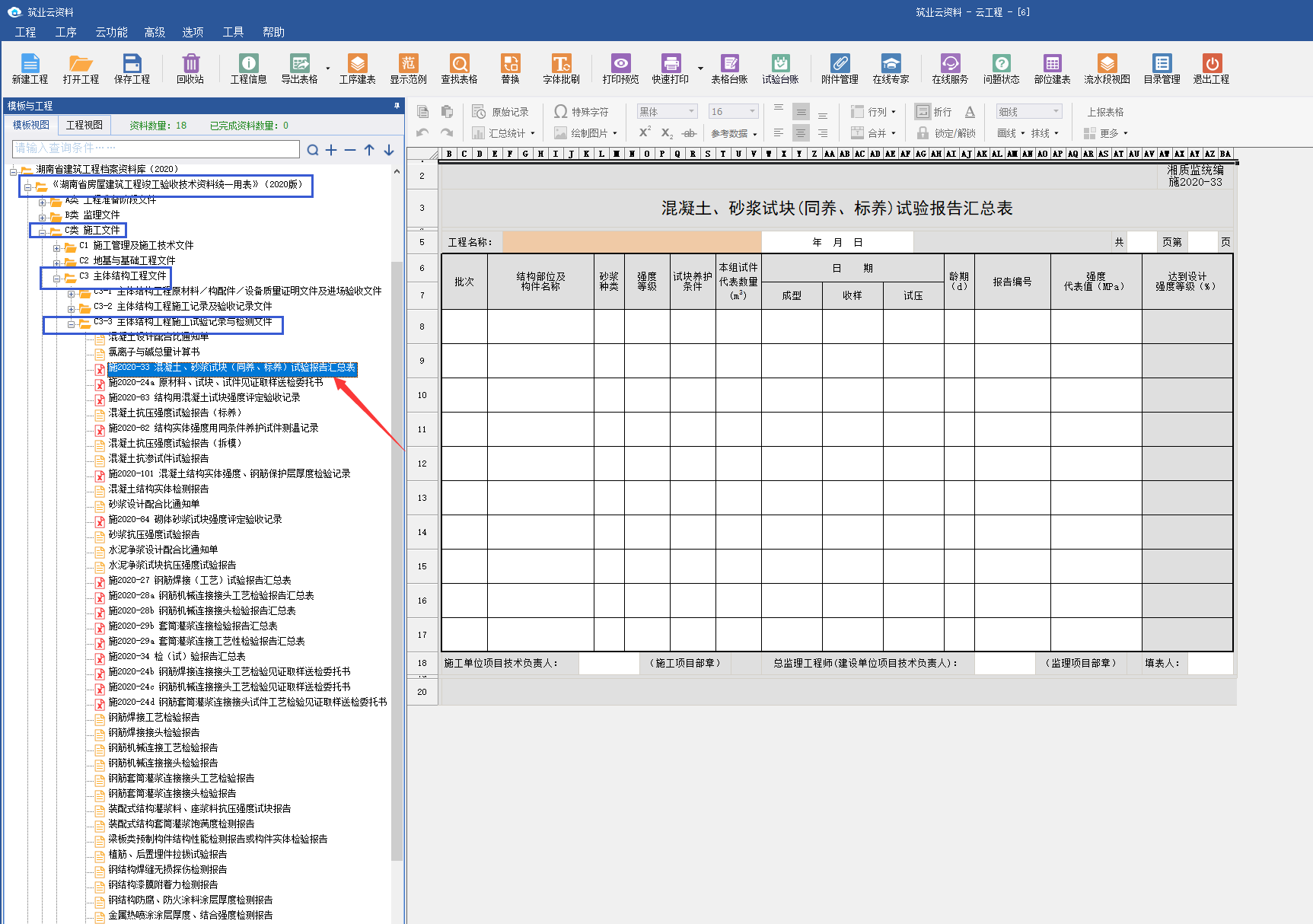This screenshot has height=924, width=1313.
Task: Click the 导出表格 export icon
Action: click(299, 69)
